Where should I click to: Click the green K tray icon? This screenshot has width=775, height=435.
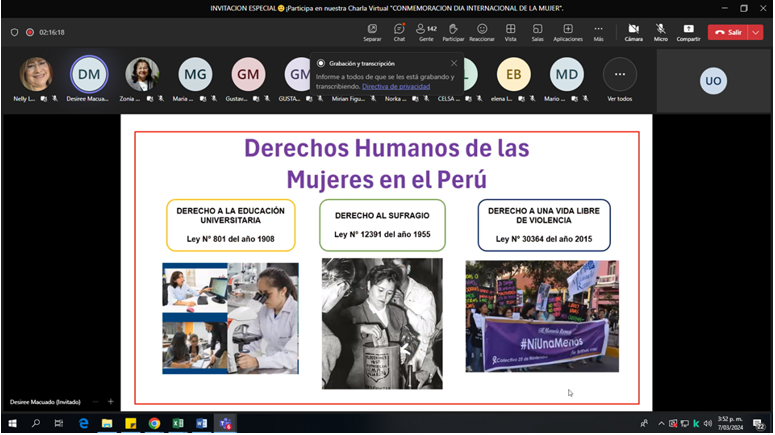(696, 424)
